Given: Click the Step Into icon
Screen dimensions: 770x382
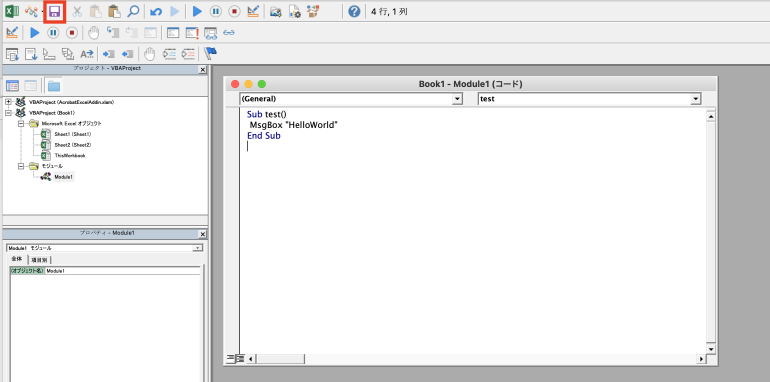Looking at the screenshot, I should [113, 33].
